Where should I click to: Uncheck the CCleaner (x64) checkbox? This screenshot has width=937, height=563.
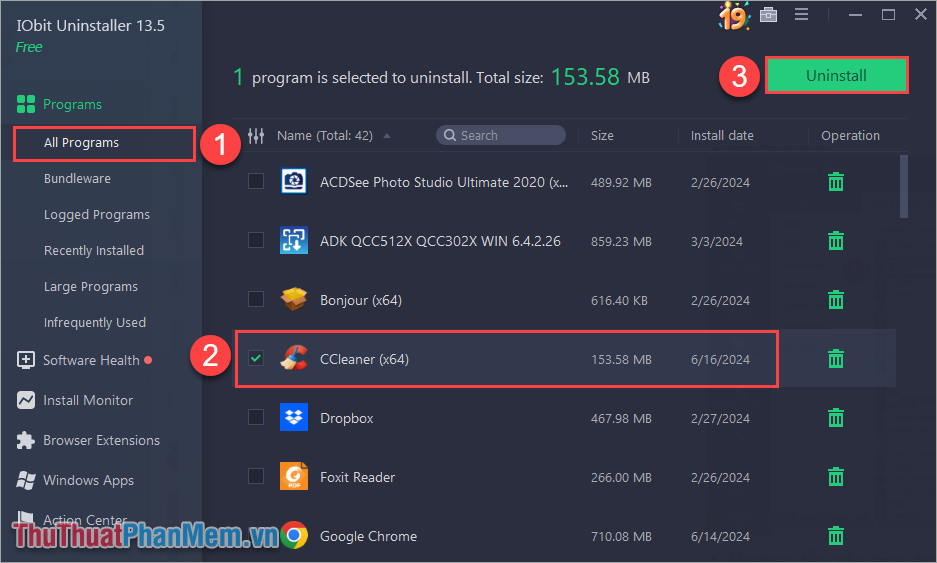256,358
